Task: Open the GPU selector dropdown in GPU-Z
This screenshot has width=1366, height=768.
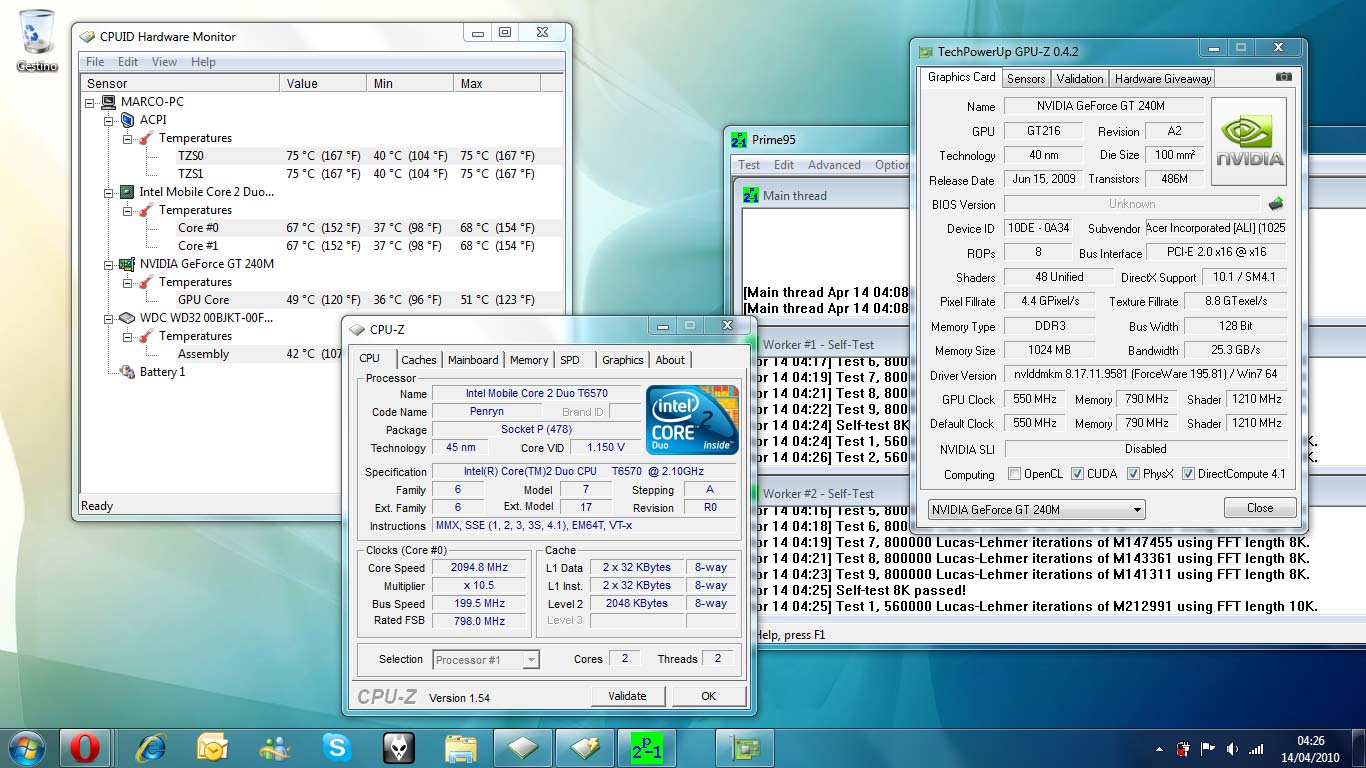Action: click(x=1137, y=509)
